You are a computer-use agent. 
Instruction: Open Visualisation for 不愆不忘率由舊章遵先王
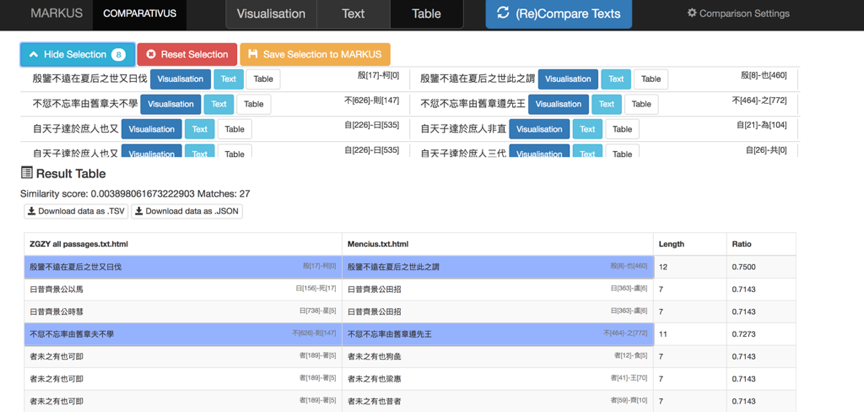pos(558,104)
